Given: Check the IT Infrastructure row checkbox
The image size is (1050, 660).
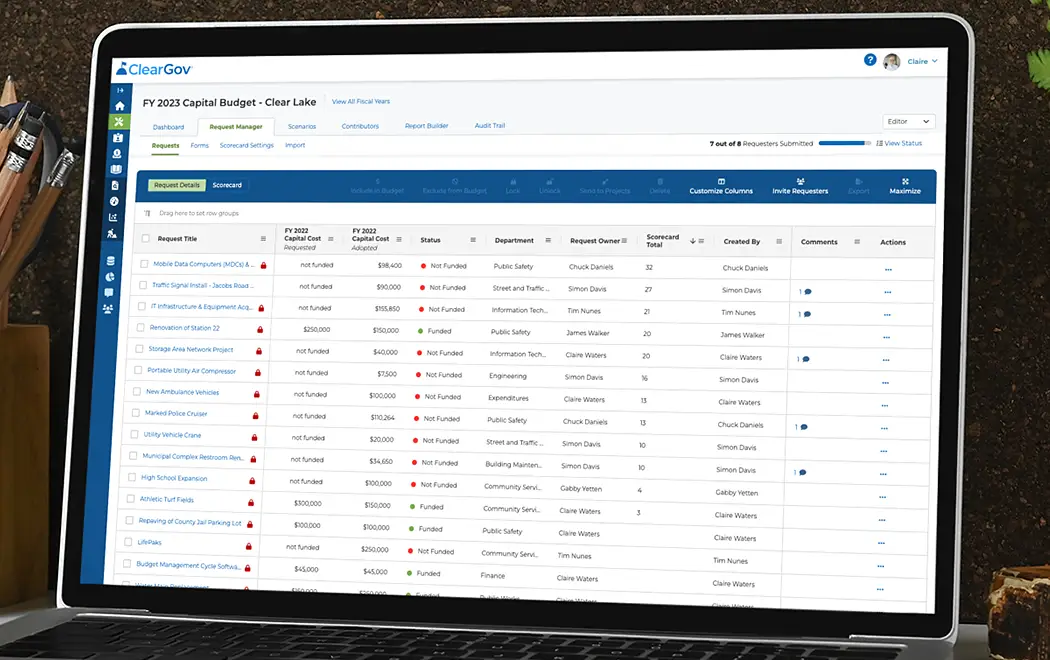Looking at the screenshot, I should click(141, 307).
